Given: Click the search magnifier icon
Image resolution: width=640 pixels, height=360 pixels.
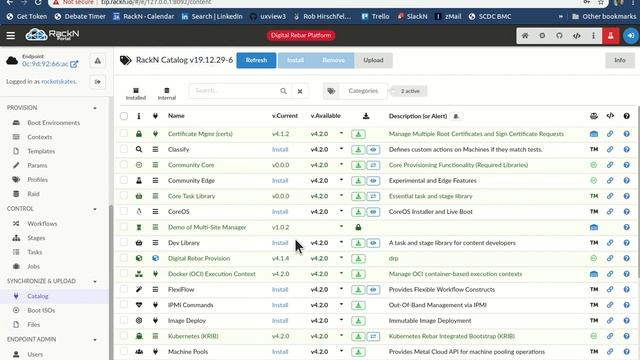Looking at the screenshot, I should point(283,91).
